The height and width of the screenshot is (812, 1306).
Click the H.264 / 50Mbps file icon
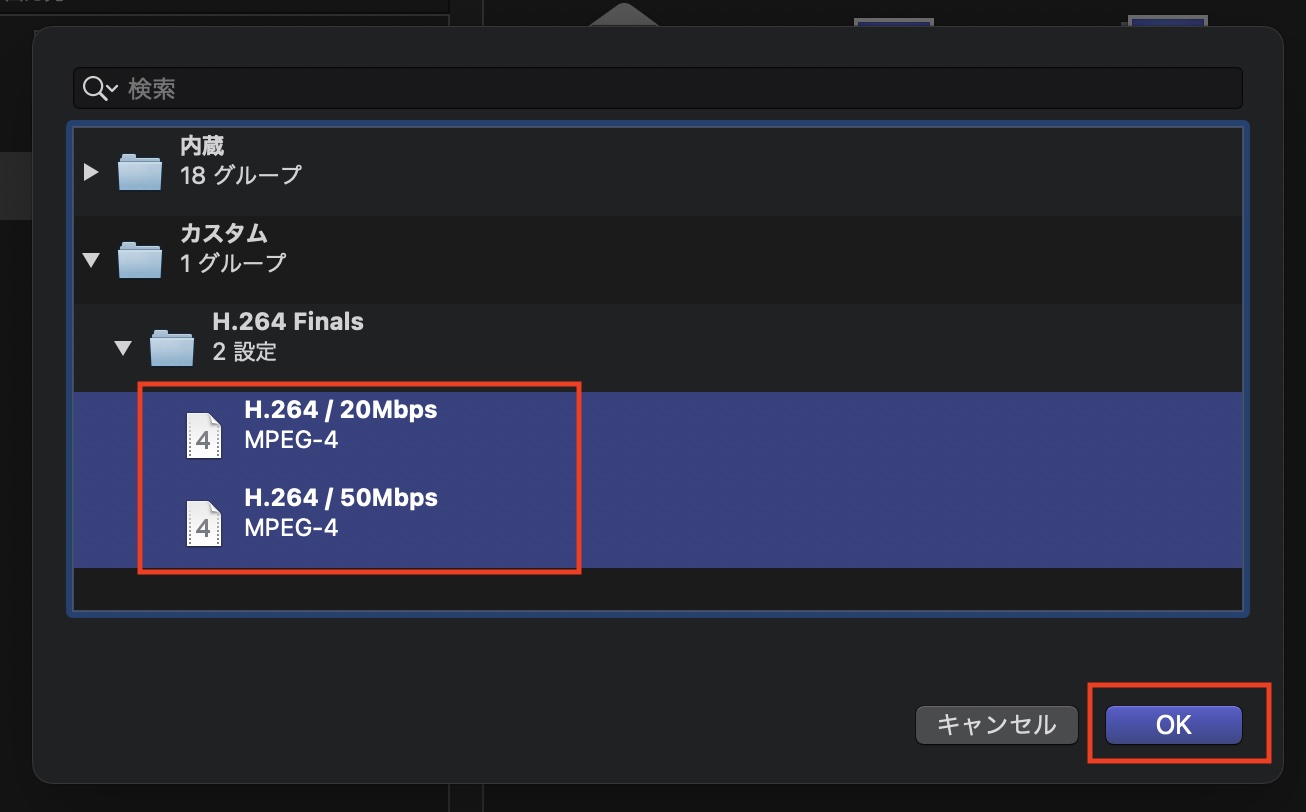click(x=203, y=525)
